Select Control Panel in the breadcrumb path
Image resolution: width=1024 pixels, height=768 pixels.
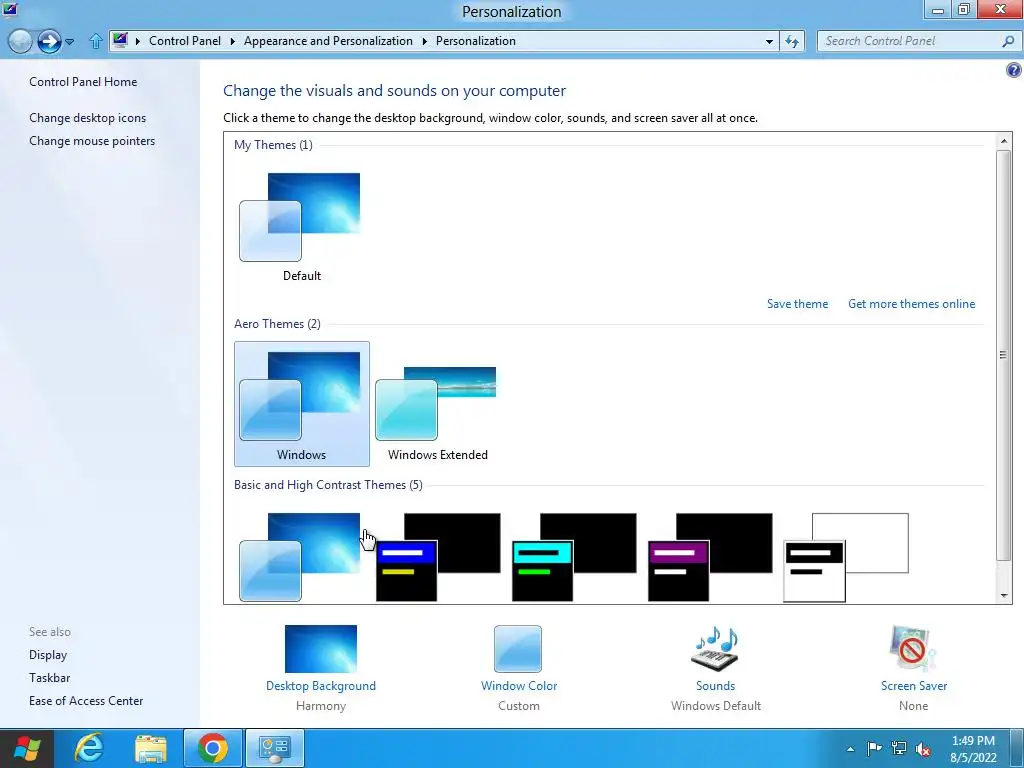[x=185, y=40]
